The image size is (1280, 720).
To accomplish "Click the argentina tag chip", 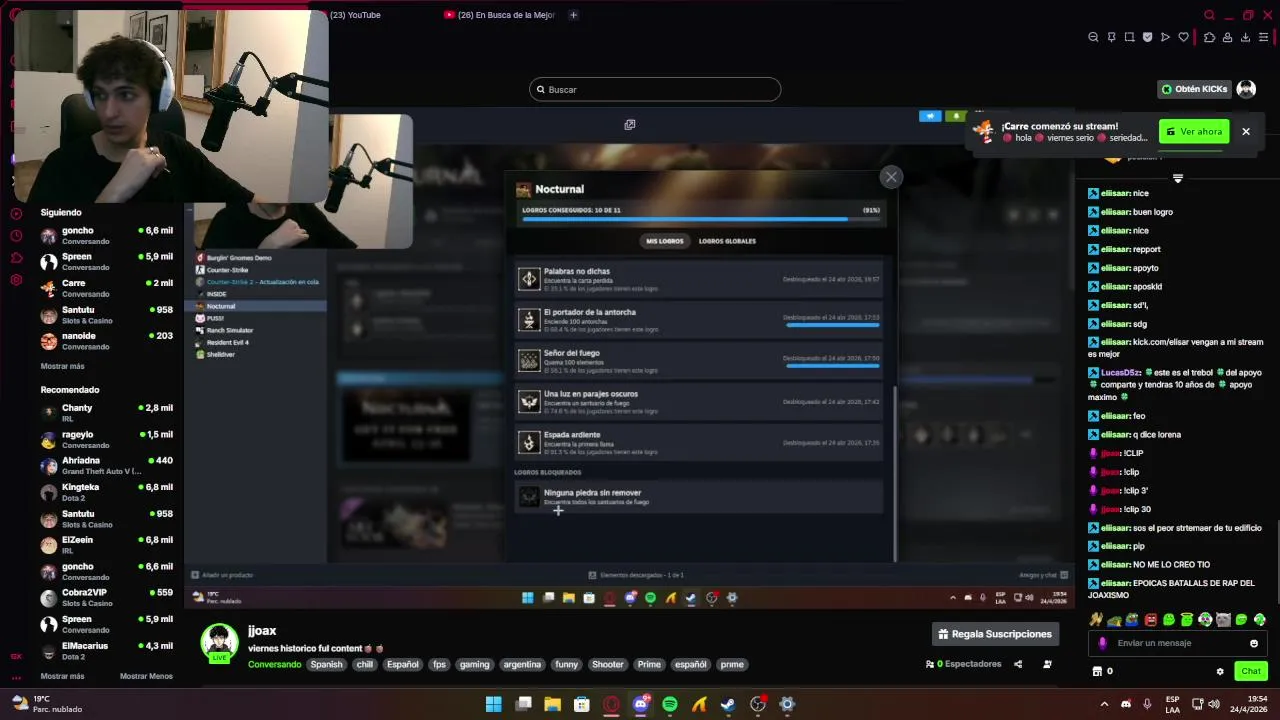I will point(522,664).
